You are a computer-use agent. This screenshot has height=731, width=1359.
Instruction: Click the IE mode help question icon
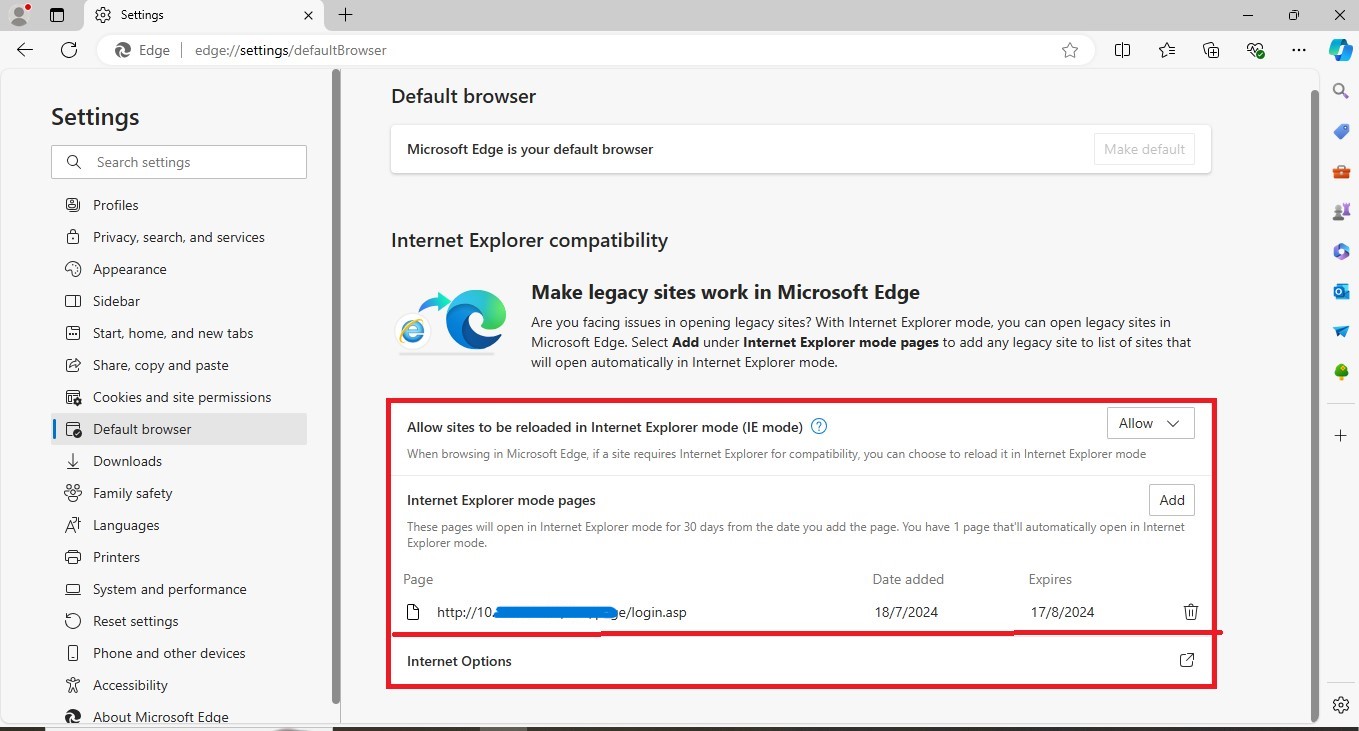819,426
